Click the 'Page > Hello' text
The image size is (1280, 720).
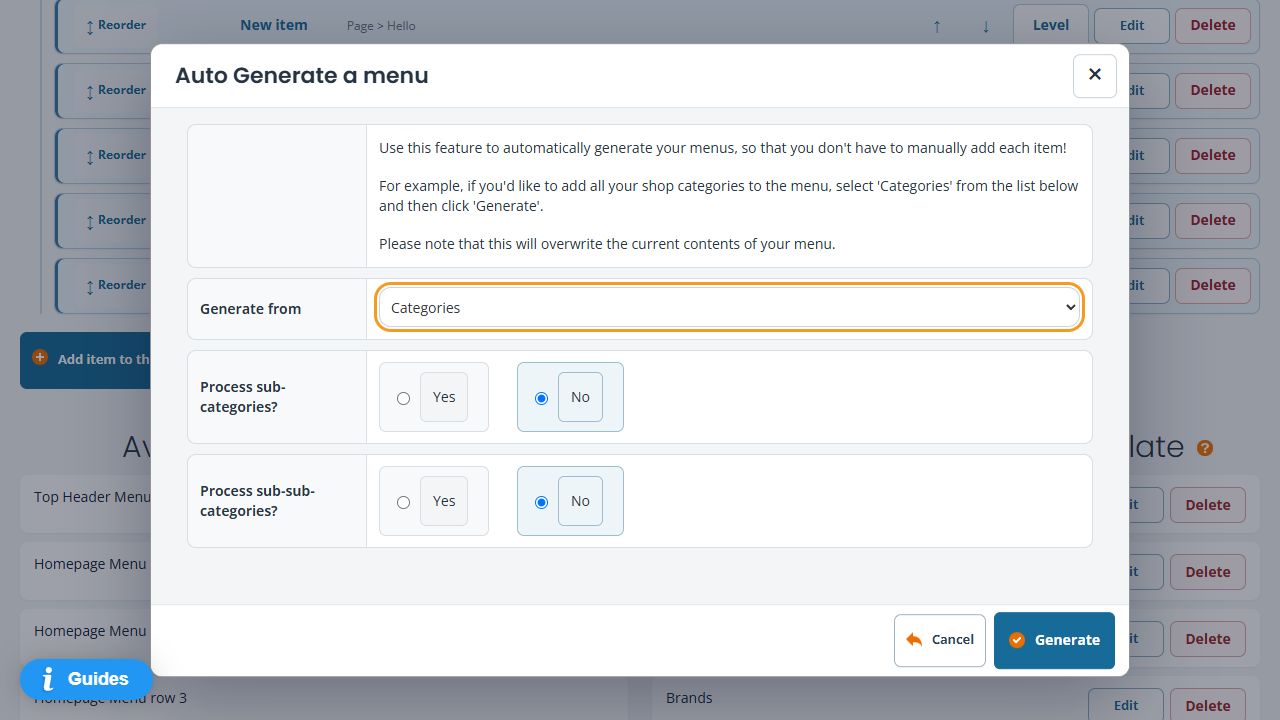coord(381,26)
